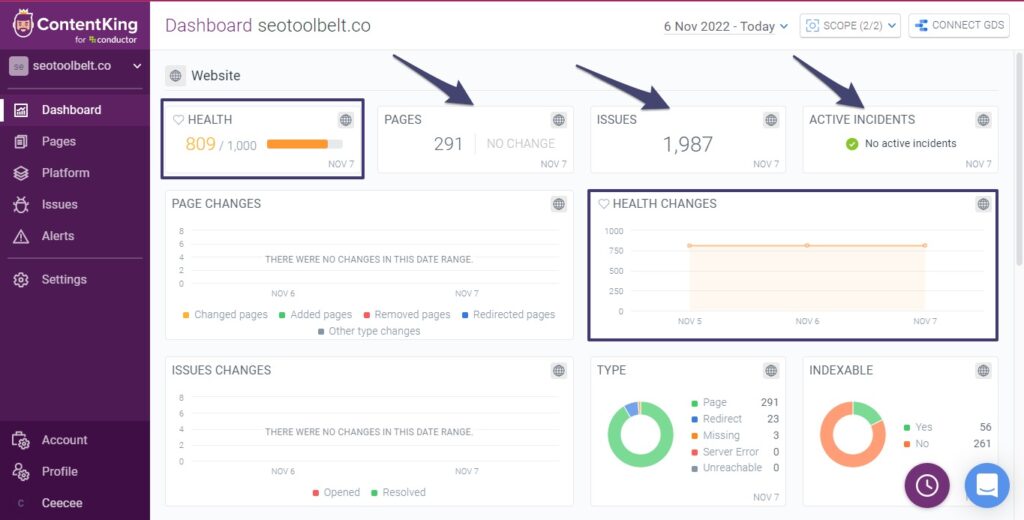Click the green no-incidents checkmark icon

coord(852,144)
